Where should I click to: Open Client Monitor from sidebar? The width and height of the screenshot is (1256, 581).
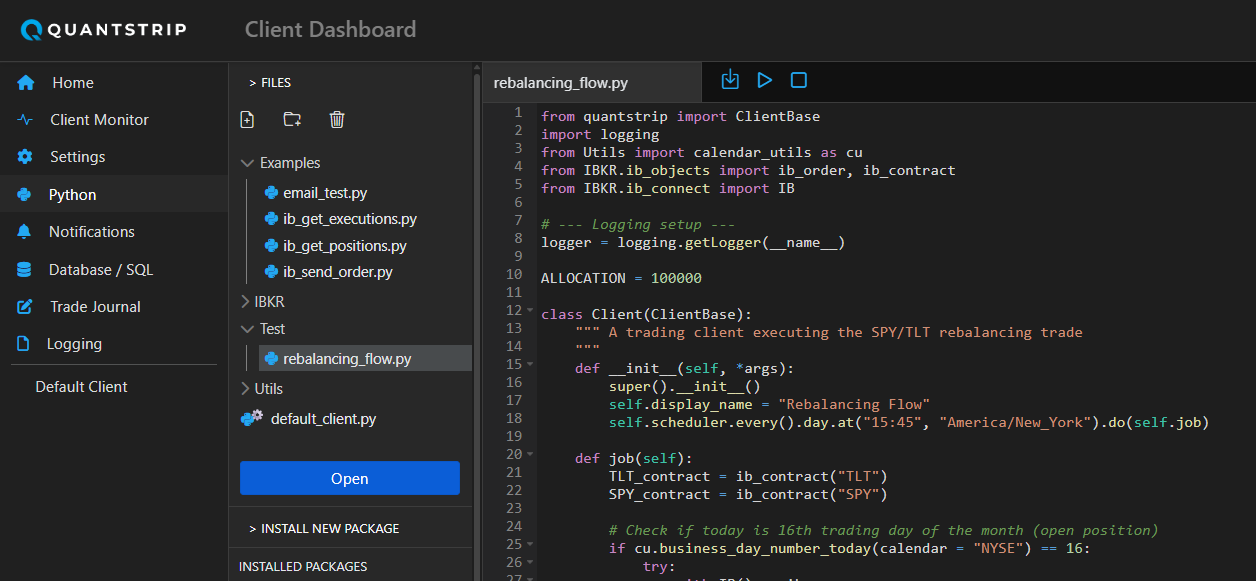[x=99, y=120]
